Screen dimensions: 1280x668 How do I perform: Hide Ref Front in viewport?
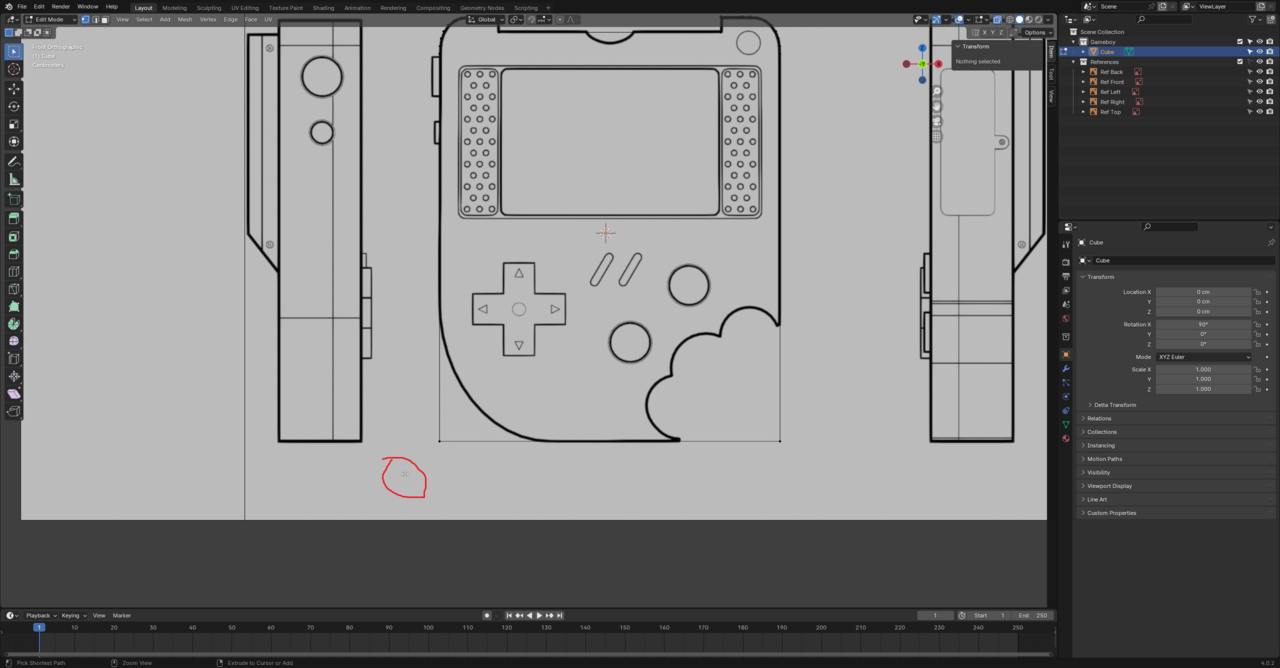pos(1259,82)
